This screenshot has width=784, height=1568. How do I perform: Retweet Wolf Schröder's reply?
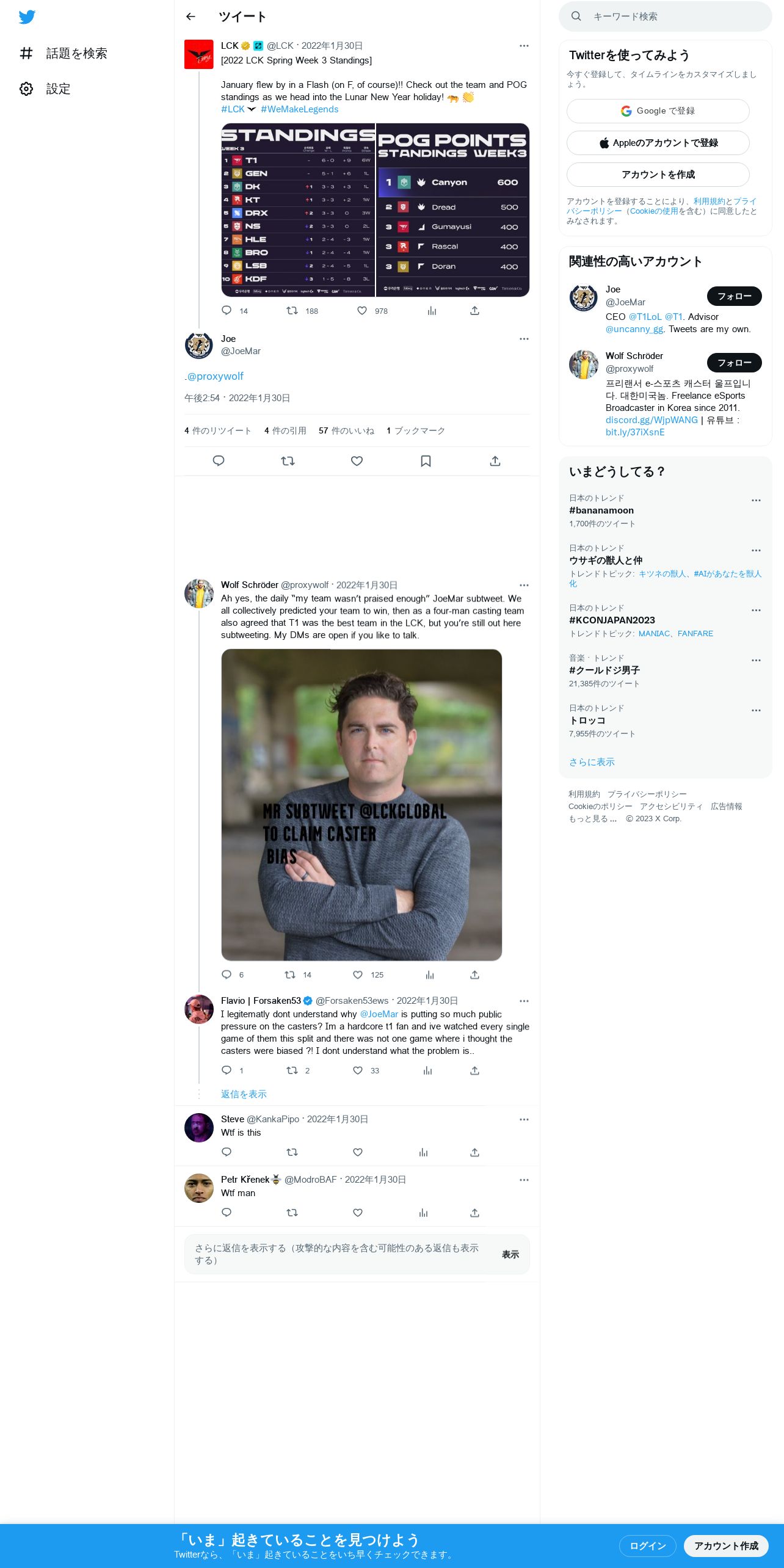(290, 975)
